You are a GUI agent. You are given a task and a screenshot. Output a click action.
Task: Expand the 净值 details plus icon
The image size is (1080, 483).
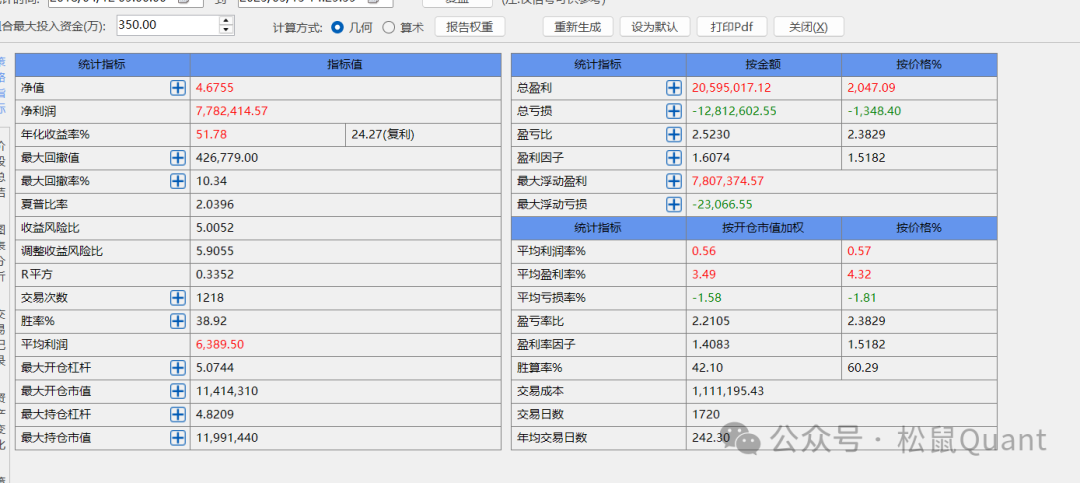[x=178, y=88]
